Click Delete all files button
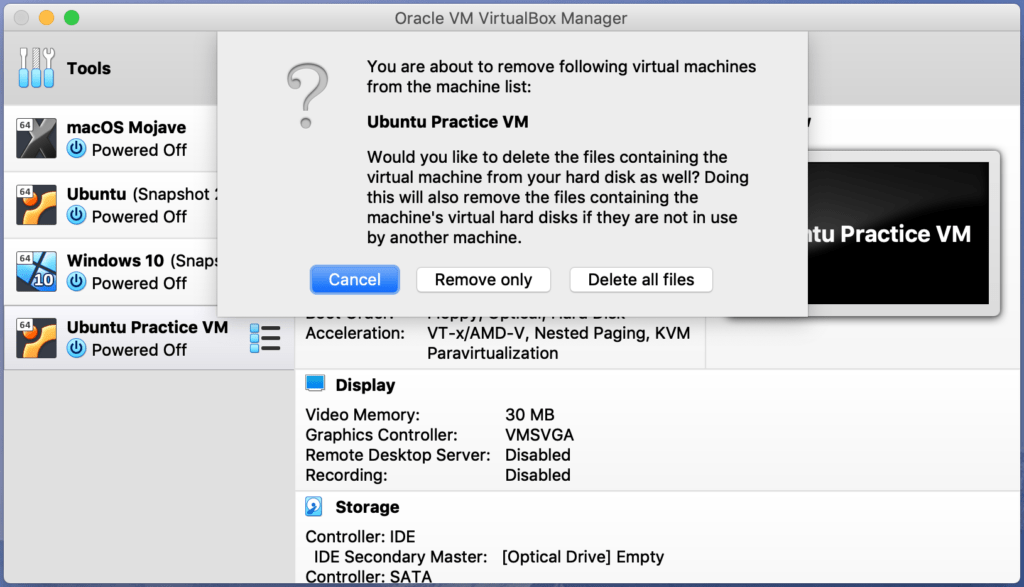1024x587 pixels. pos(641,279)
